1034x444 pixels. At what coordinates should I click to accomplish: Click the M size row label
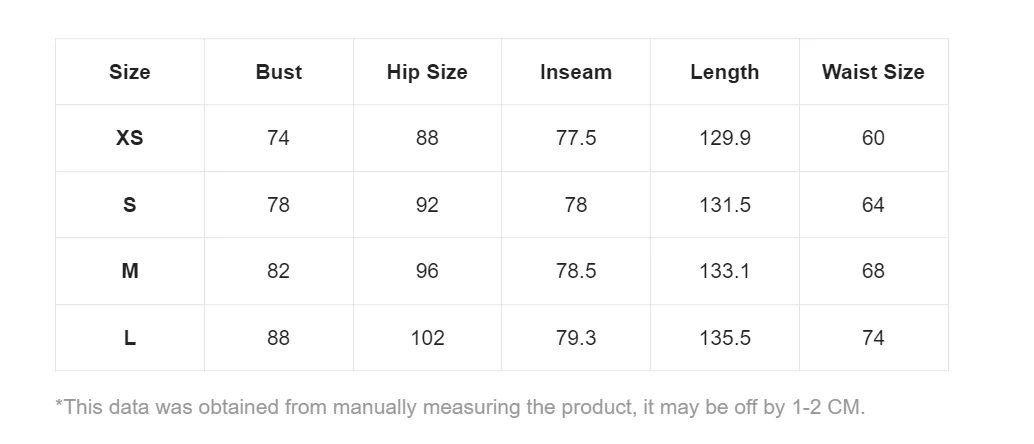129,271
